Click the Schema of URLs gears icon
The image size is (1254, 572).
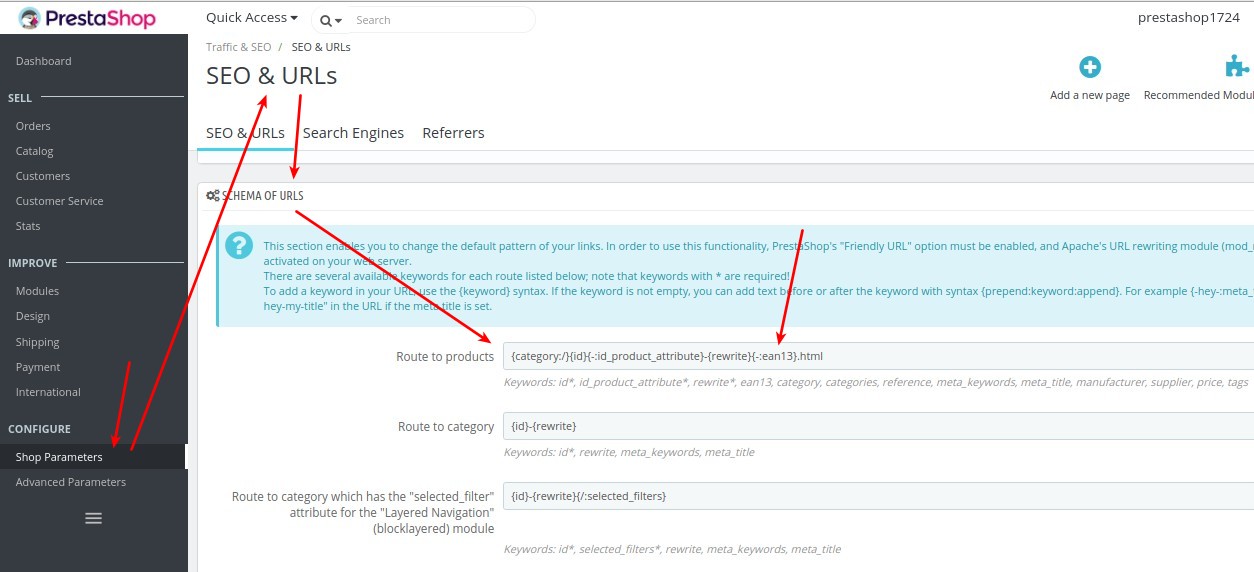[213, 196]
